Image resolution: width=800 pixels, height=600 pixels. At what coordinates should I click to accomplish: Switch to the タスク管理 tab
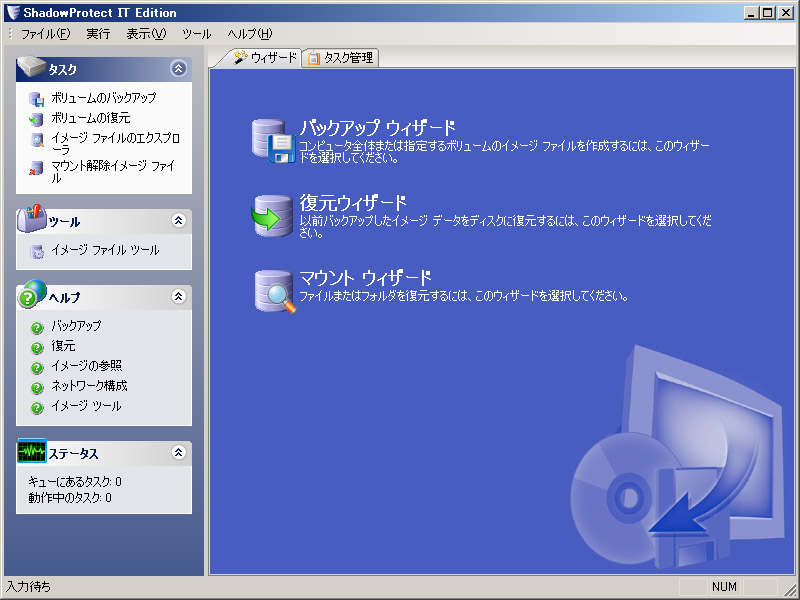coord(340,58)
